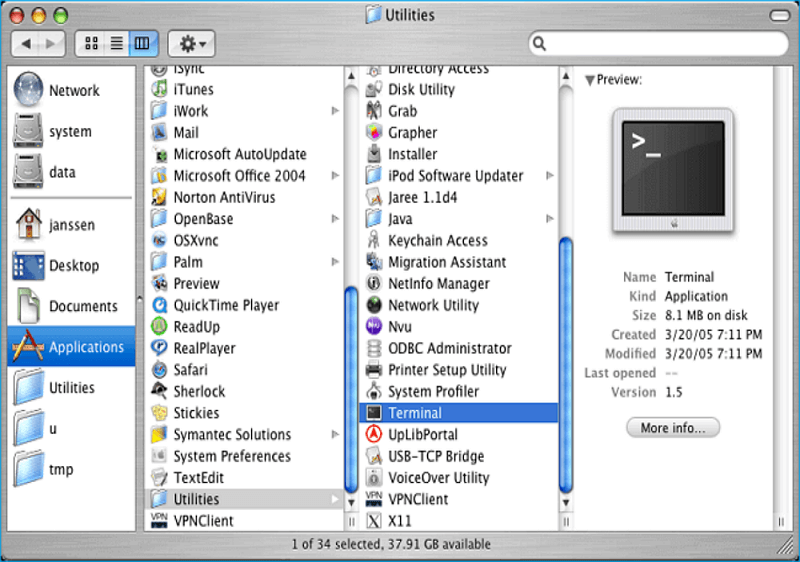Image resolution: width=800 pixels, height=562 pixels.
Task: Click the window resize grip corner
Action: click(x=786, y=546)
